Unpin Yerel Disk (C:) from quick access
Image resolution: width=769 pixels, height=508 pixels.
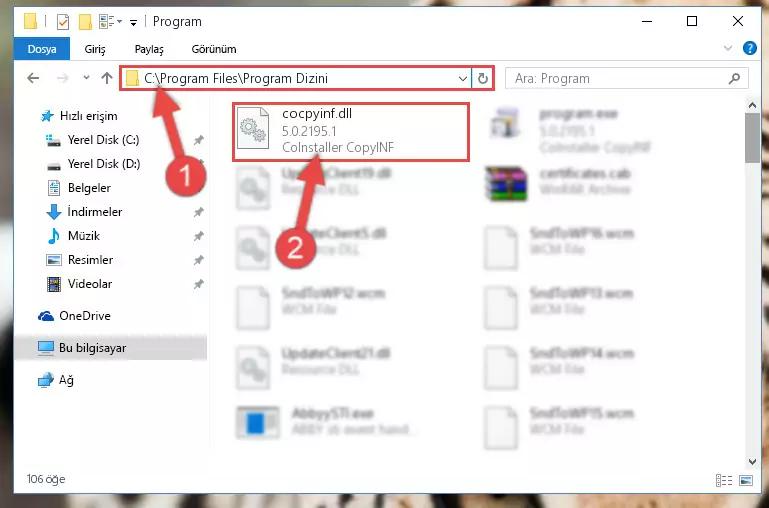tap(198, 140)
